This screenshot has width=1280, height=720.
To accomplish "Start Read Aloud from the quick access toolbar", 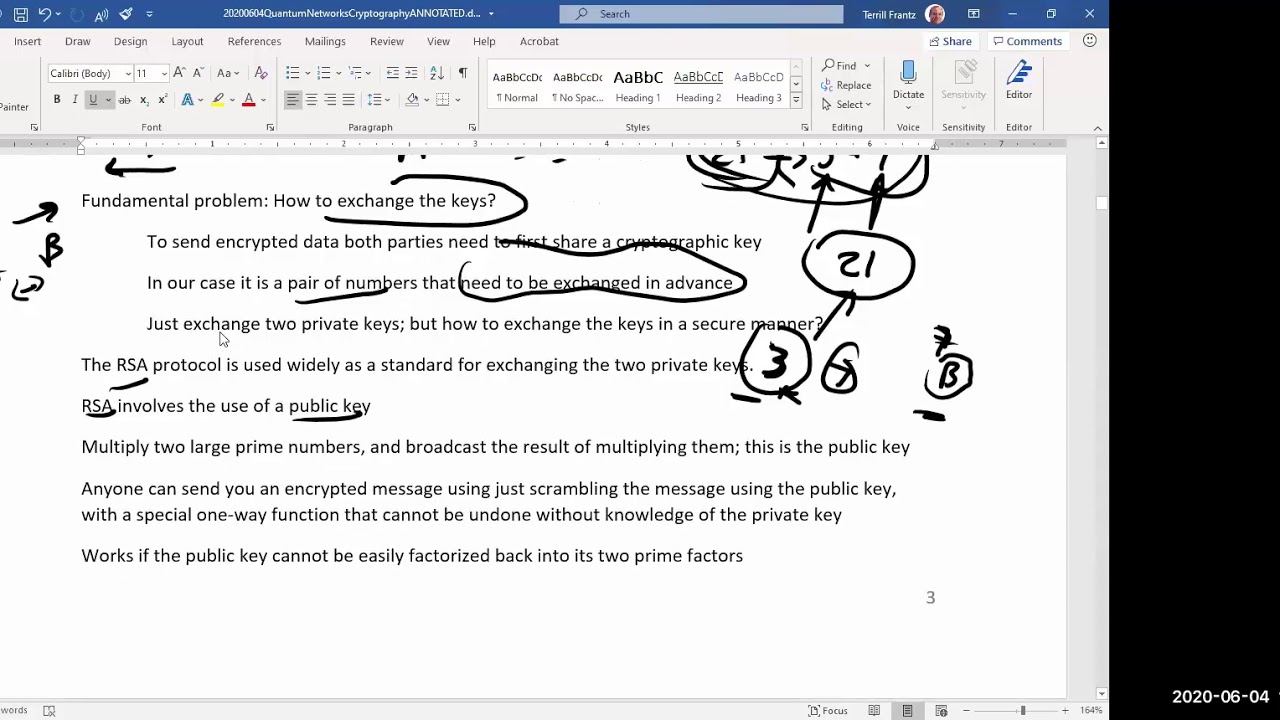I will pyautogui.click(x=101, y=14).
